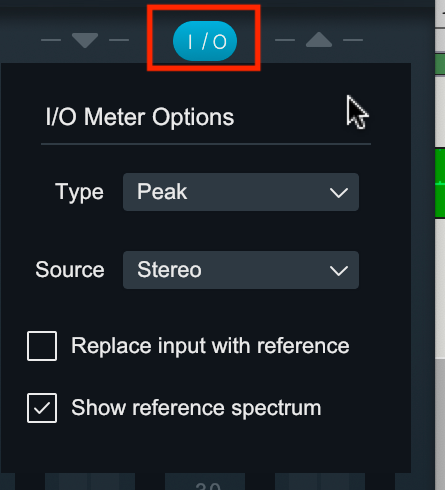
Task: Toggle via the 'Replace input with reference' label
Action: [x=210, y=346]
